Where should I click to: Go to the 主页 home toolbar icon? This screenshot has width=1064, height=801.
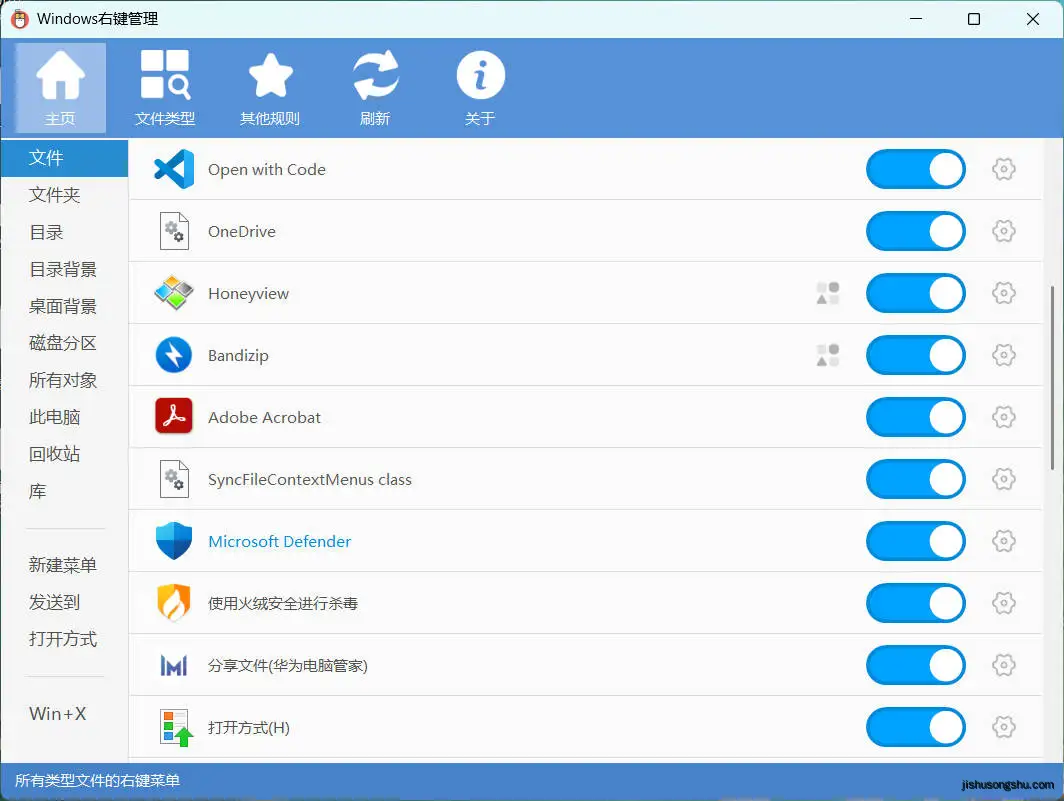click(60, 88)
